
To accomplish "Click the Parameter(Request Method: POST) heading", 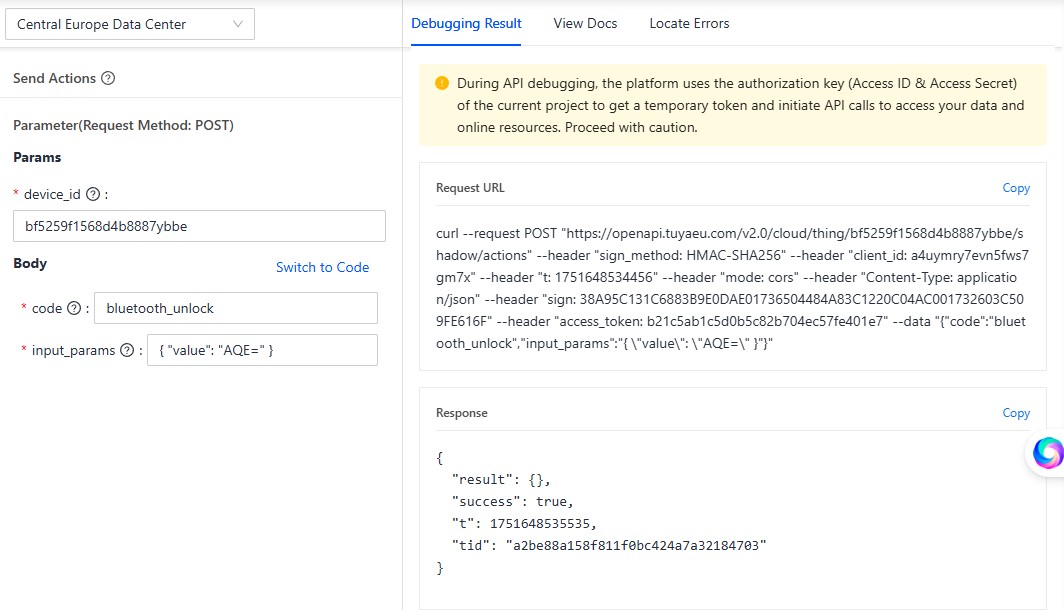I will click(124, 125).
